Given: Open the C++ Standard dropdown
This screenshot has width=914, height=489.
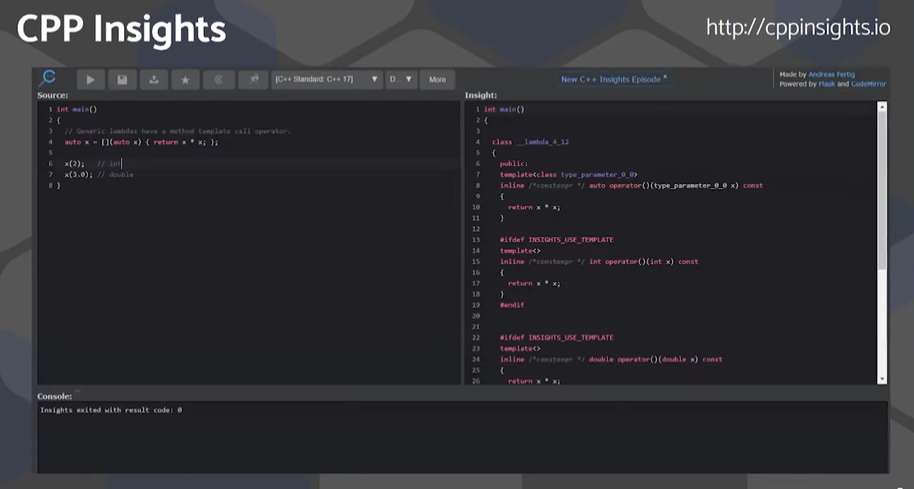Looking at the screenshot, I should point(327,79).
